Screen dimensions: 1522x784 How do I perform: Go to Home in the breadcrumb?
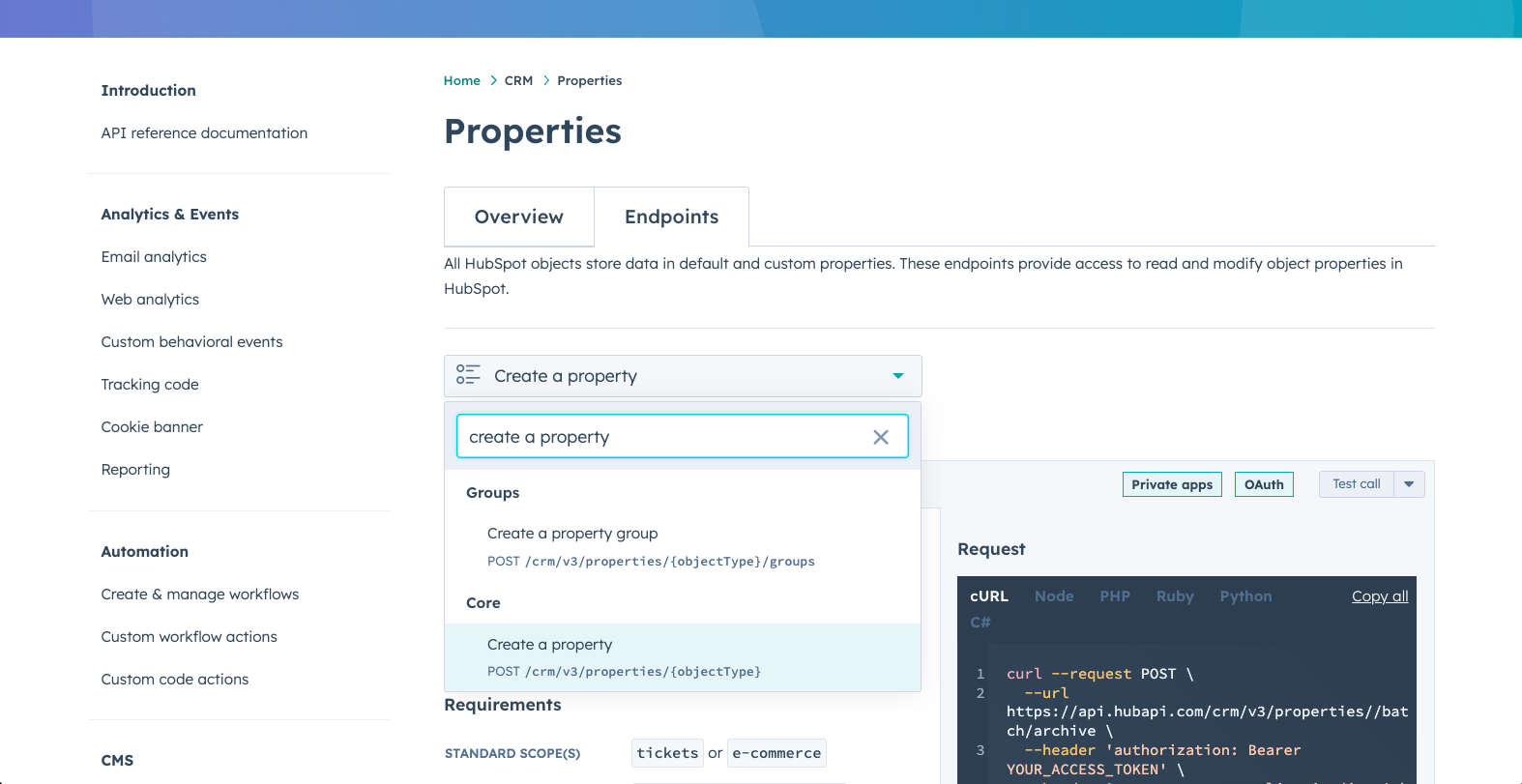(x=461, y=81)
